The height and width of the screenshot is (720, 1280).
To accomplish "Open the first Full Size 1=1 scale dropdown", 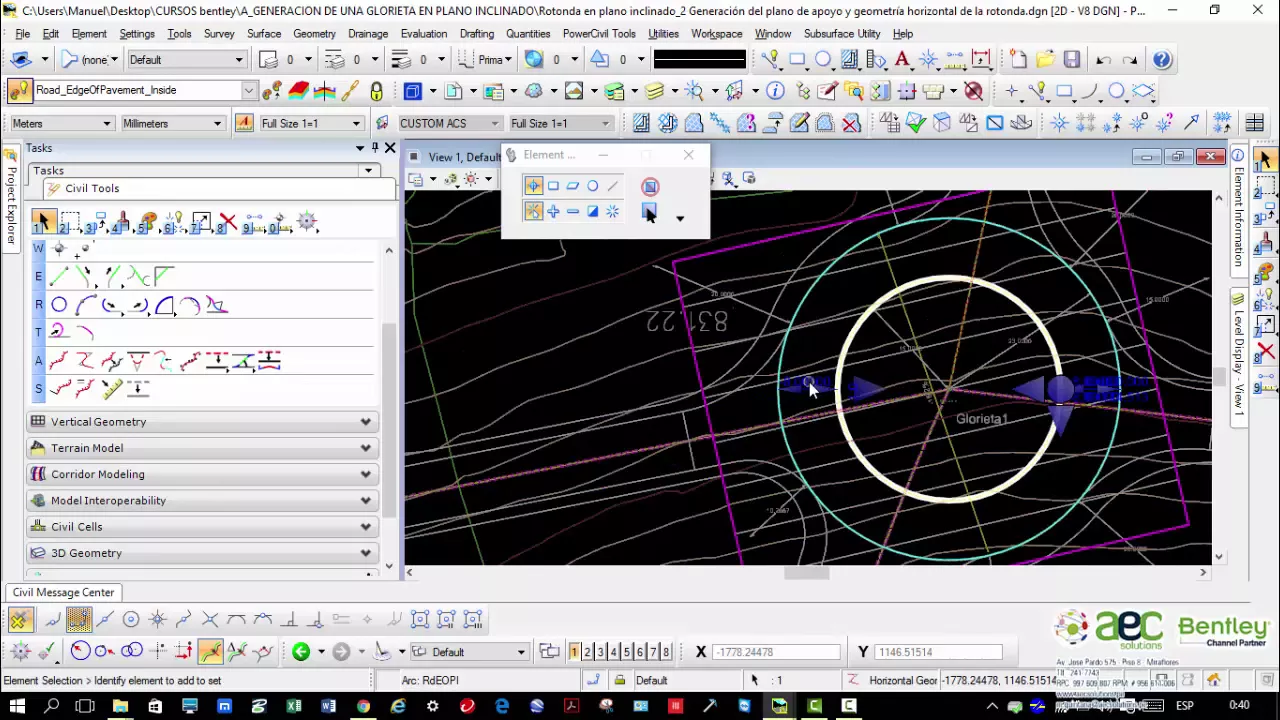I will point(310,123).
